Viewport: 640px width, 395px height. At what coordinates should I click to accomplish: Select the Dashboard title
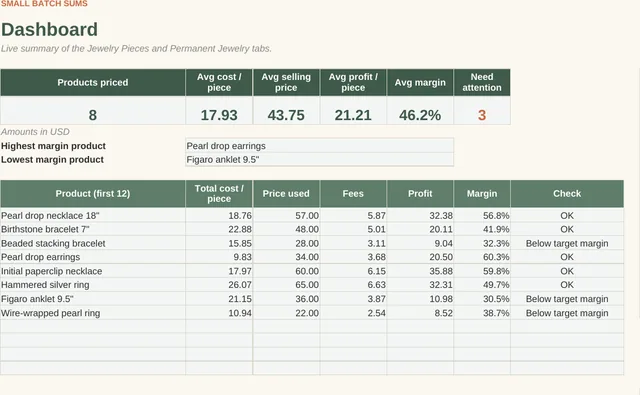click(x=49, y=30)
